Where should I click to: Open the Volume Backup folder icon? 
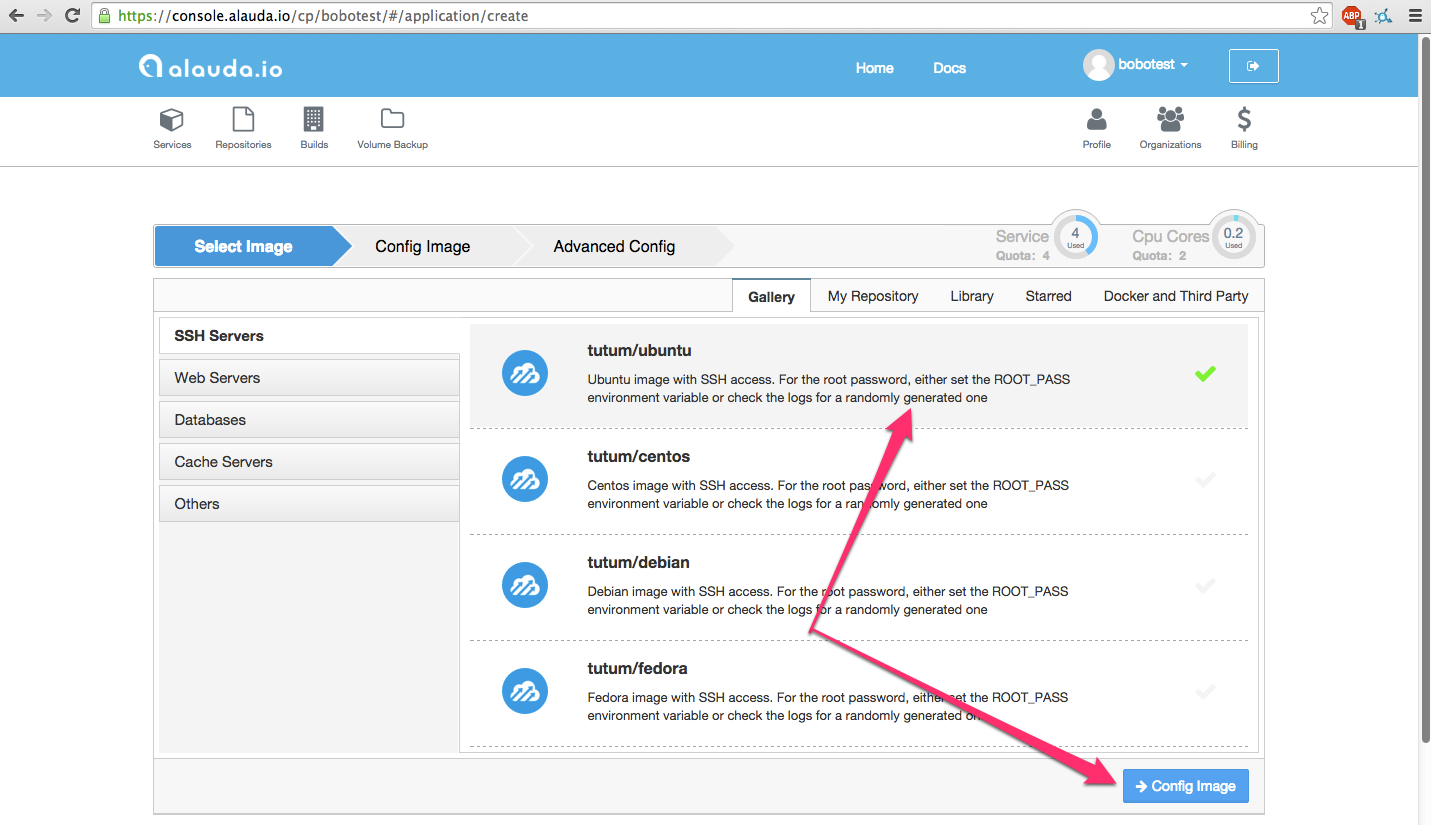pyautogui.click(x=392, y=119)
